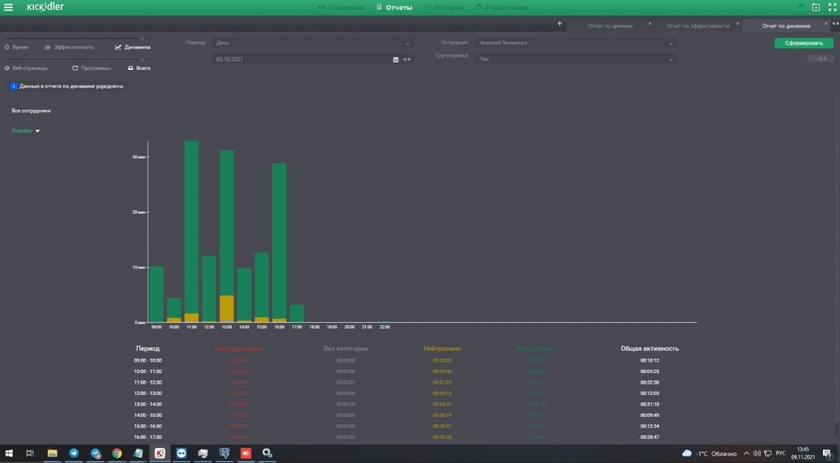
Task: Open the Сотрудник dropdown with Алексей Якименко
Action: tap(575, 43)
